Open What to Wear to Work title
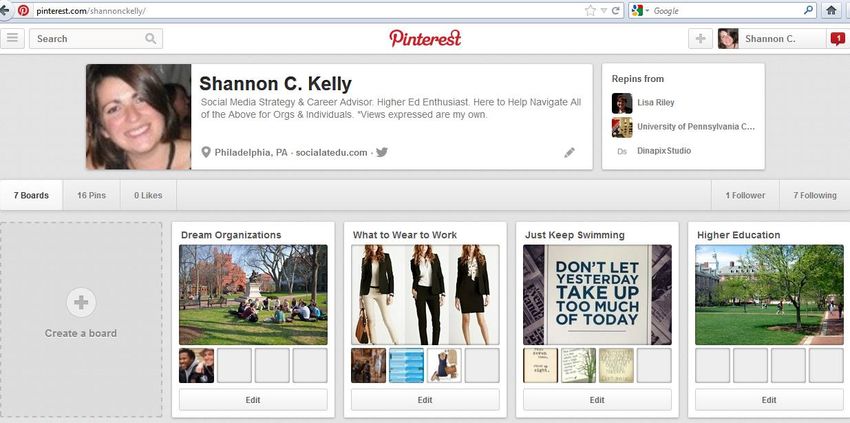 click(405, 235)
